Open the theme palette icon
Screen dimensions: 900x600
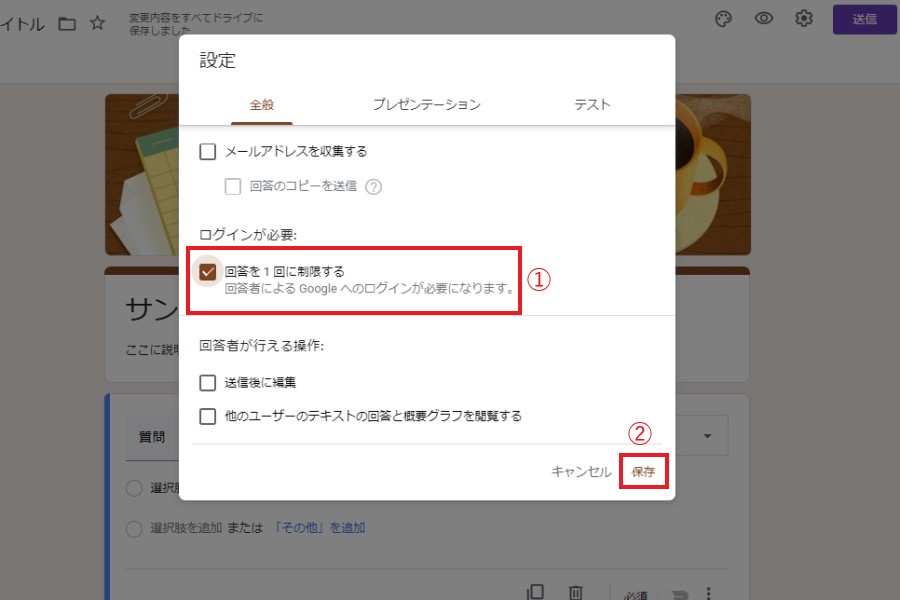725,19
